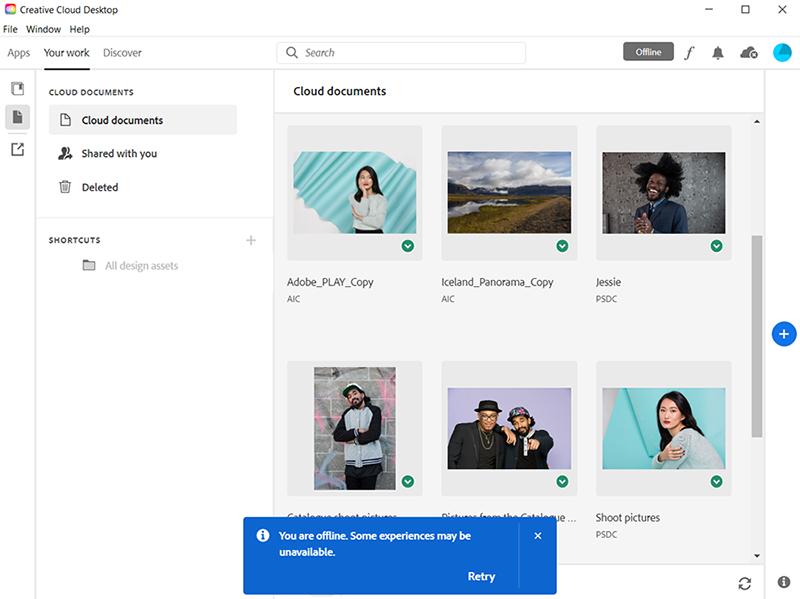Click the sync refresh icon at bottom right
The image size is (800, 599).
(x=745, y=582)
